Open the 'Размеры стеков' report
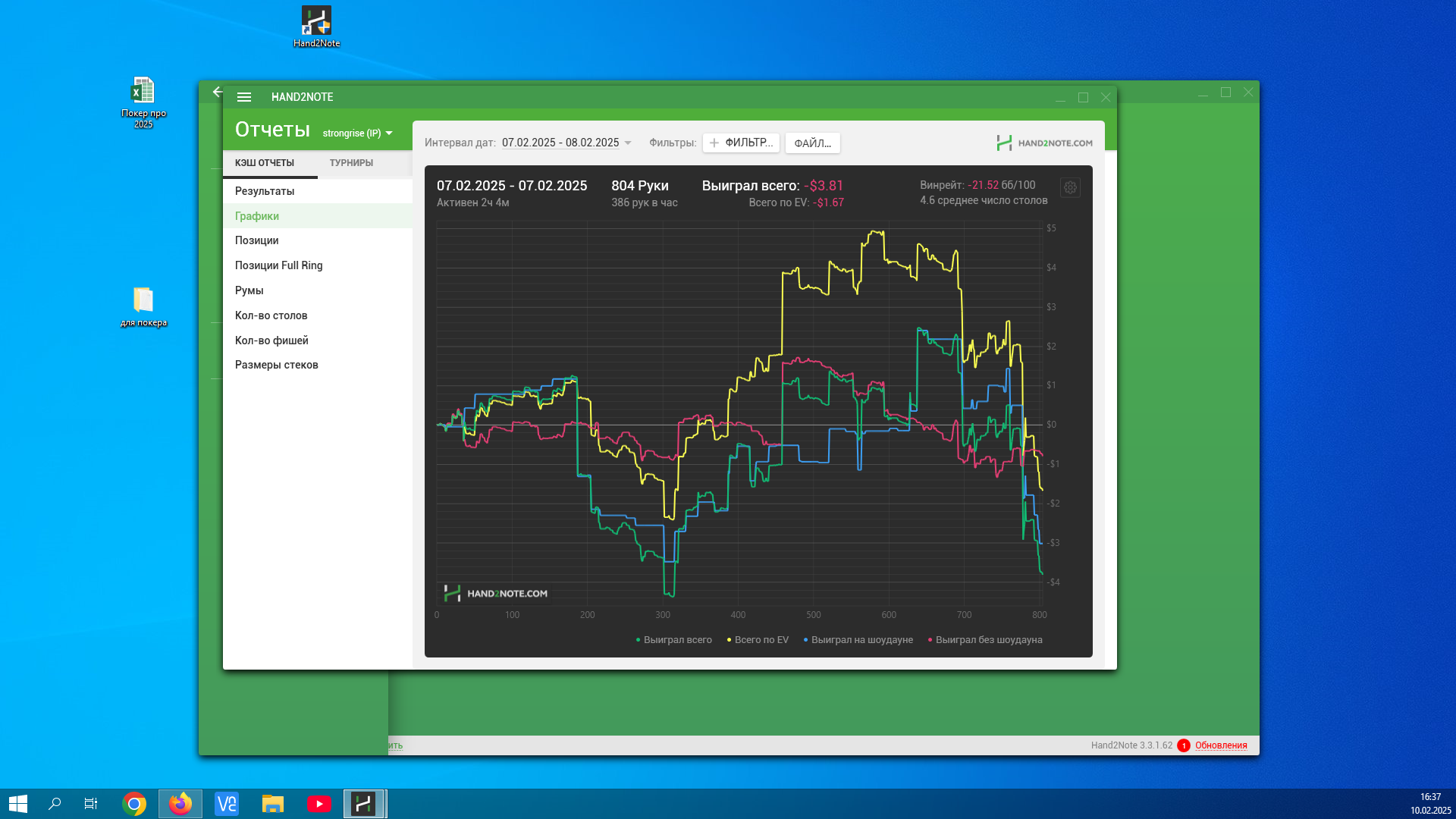 (318, 365)
